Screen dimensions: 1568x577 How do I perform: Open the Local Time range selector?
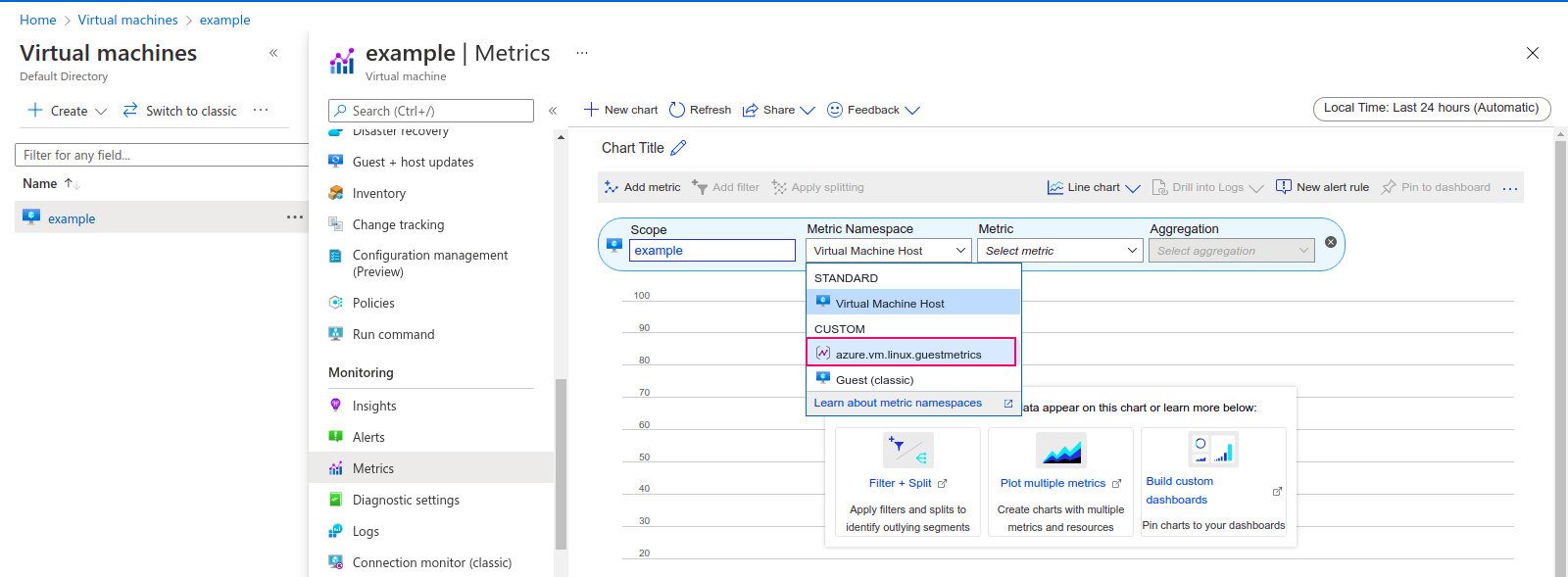pyautogui.click(x=1432, y=109)
